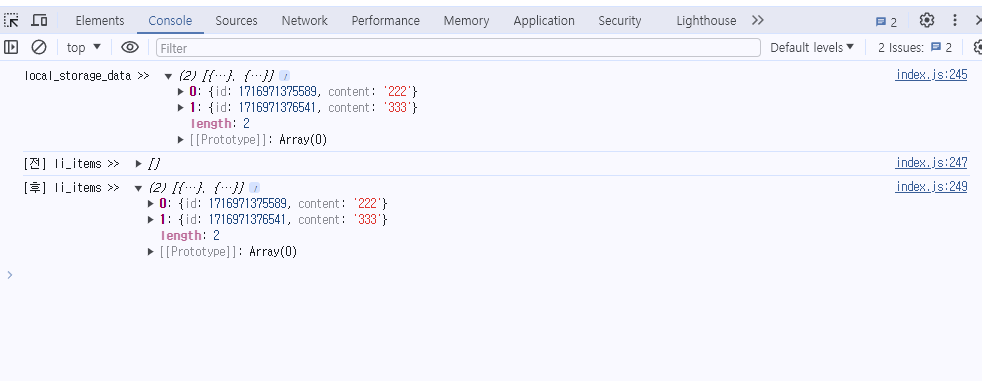The width and height of the screenshot is (982, 381).
Task: Show the console sidebar panel icon
Action: coord(11,47)
